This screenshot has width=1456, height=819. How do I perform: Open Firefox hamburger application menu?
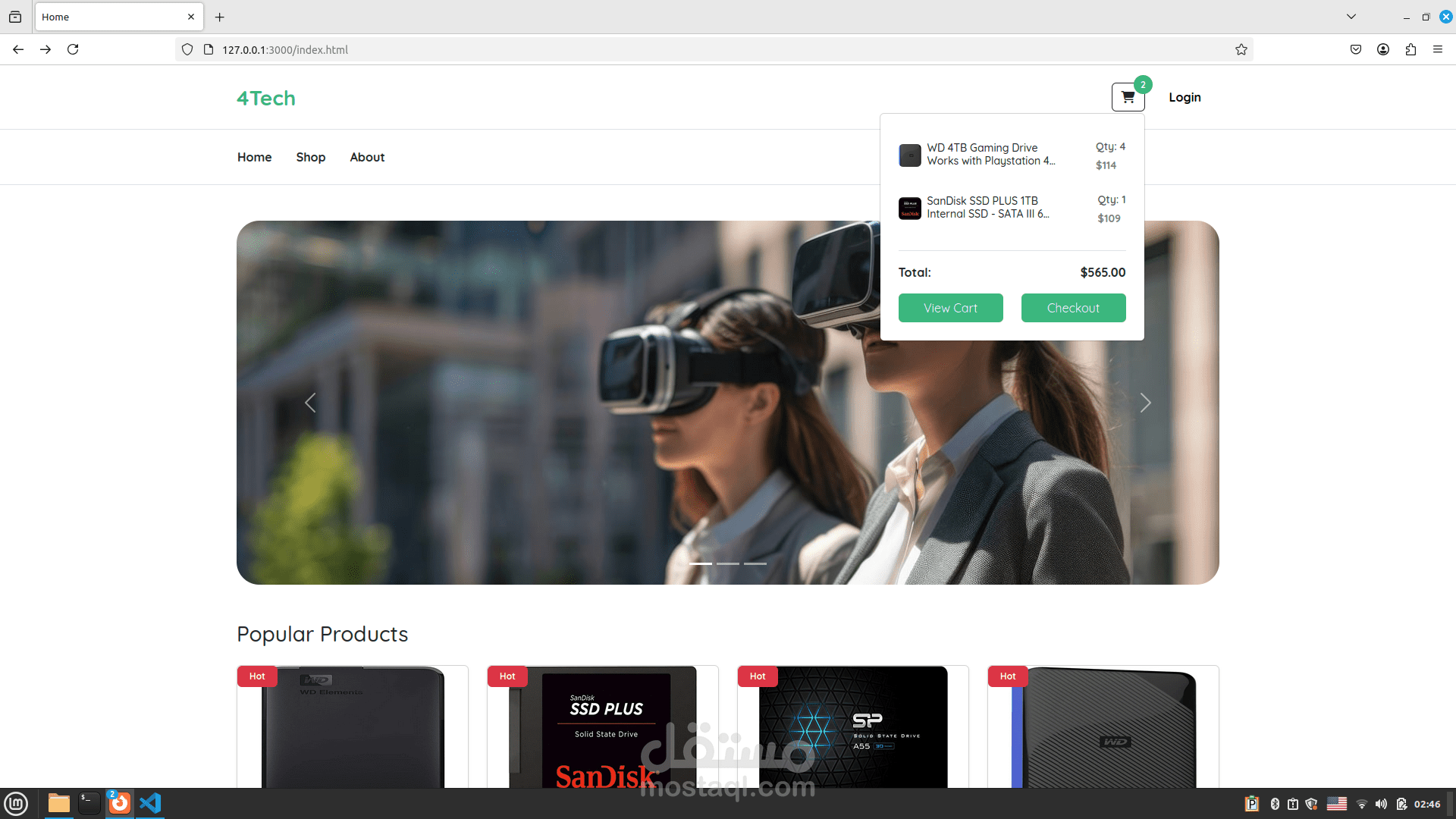(1438, 49)
